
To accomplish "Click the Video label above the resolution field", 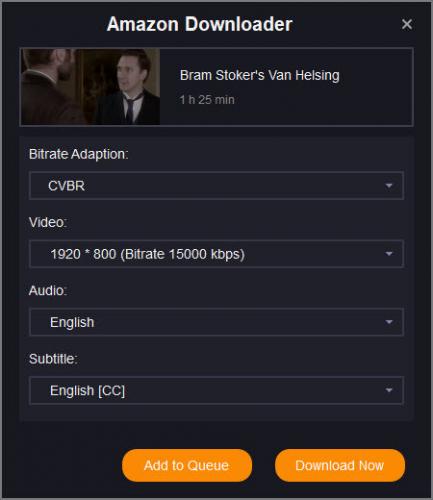I will (48, 222).
